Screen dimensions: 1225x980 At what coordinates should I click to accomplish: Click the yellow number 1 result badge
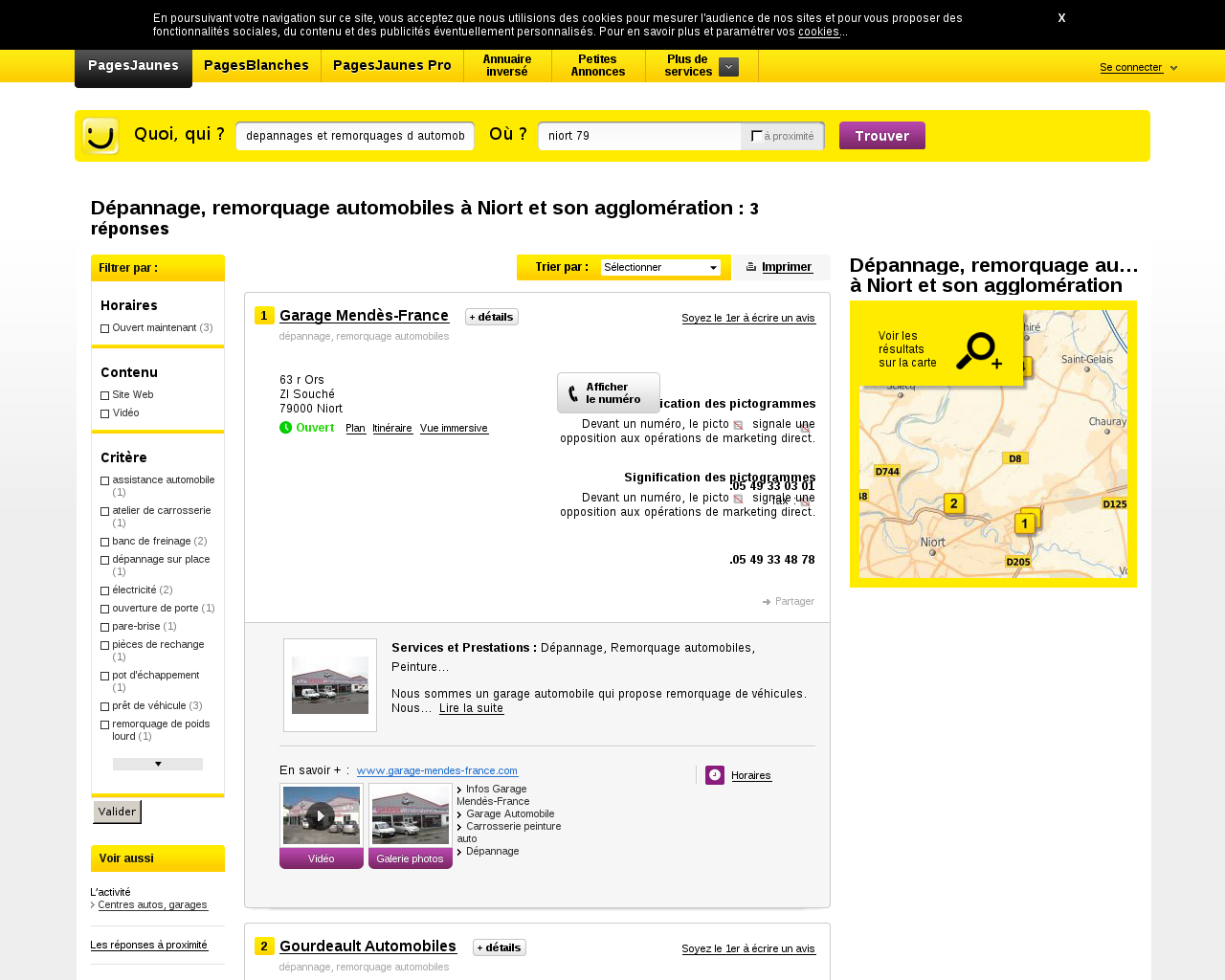pos(264,316)
